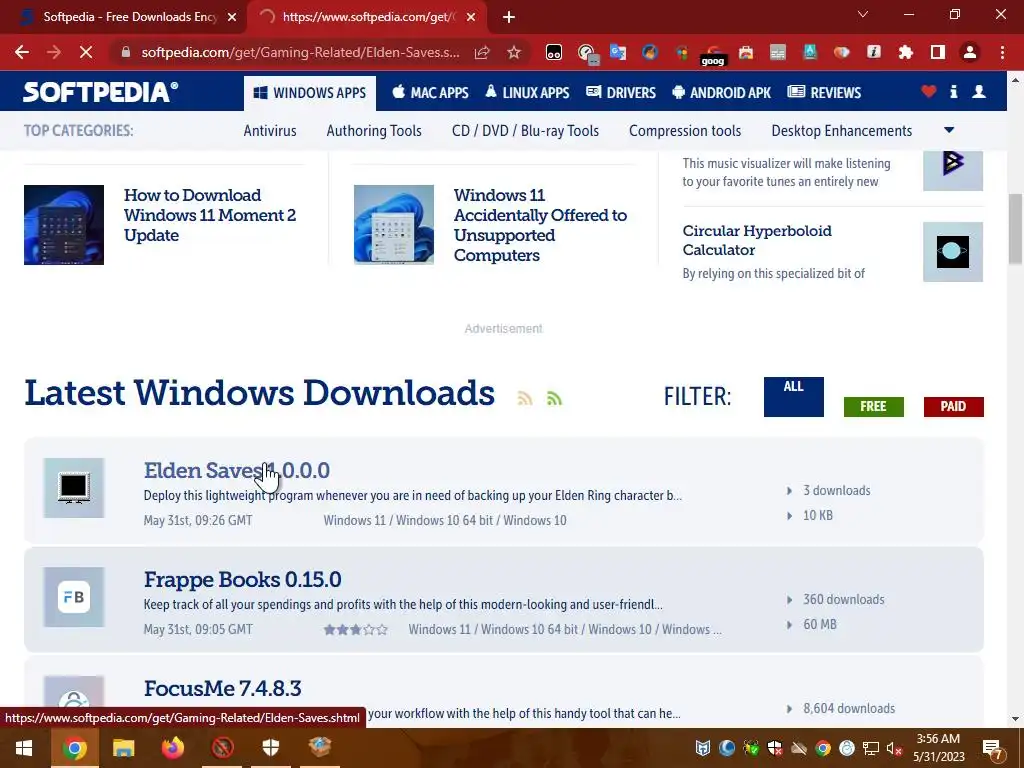Filter downloads by PAID

click(953, 406)
